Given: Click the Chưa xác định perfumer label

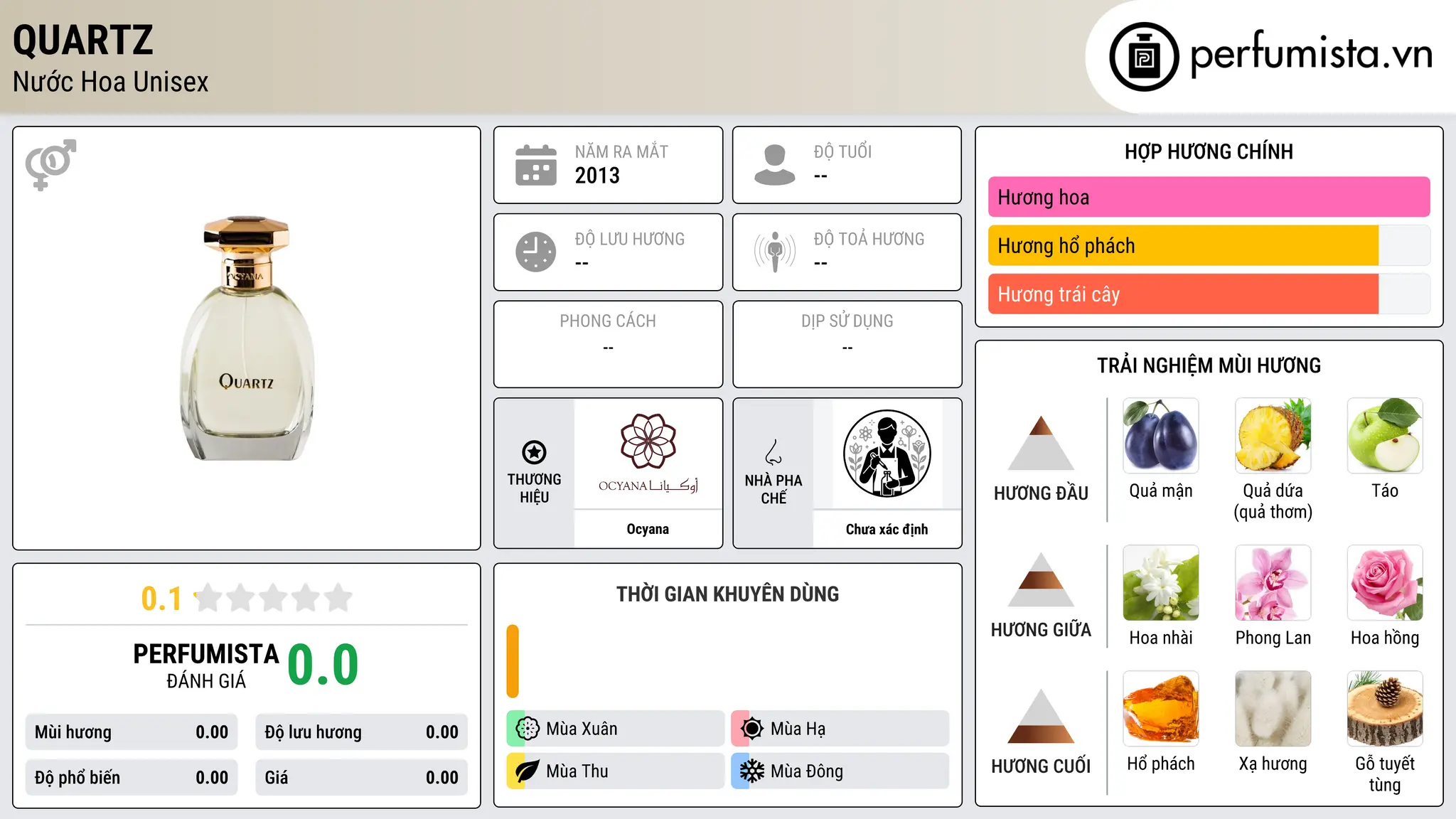Looking at the screenshot, I should coord(887,529).
